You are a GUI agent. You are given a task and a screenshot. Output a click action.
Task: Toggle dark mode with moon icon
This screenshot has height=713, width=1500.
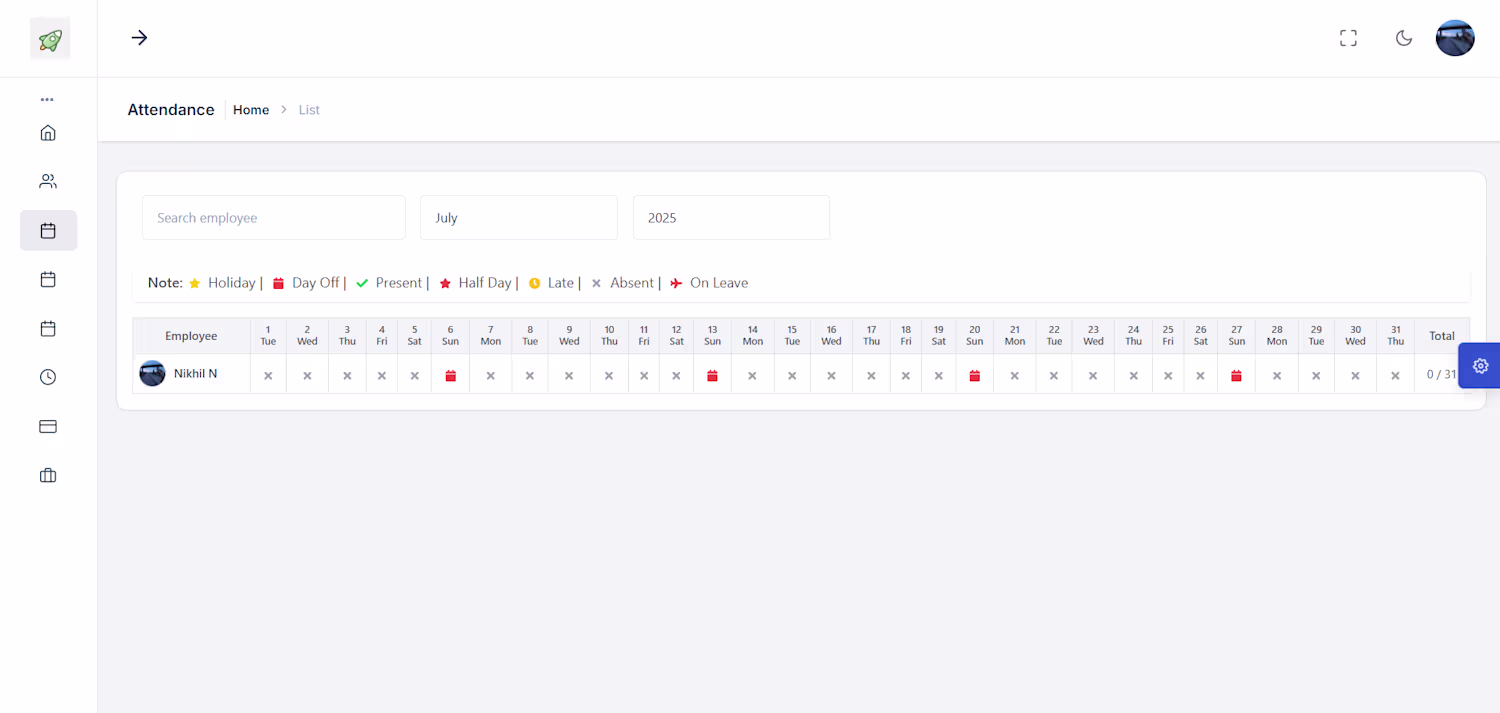click(x=1404, y=38)
